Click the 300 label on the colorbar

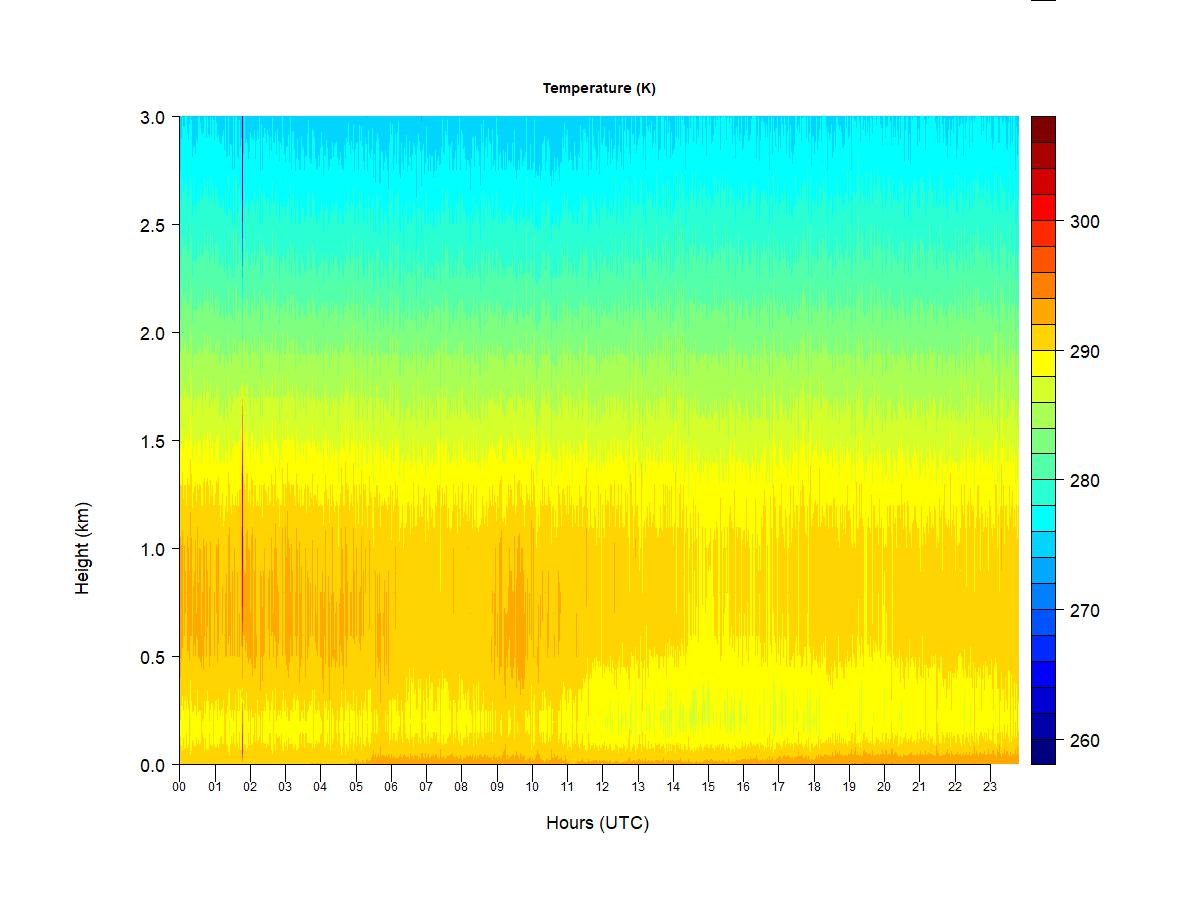[x=1084, y=222]
